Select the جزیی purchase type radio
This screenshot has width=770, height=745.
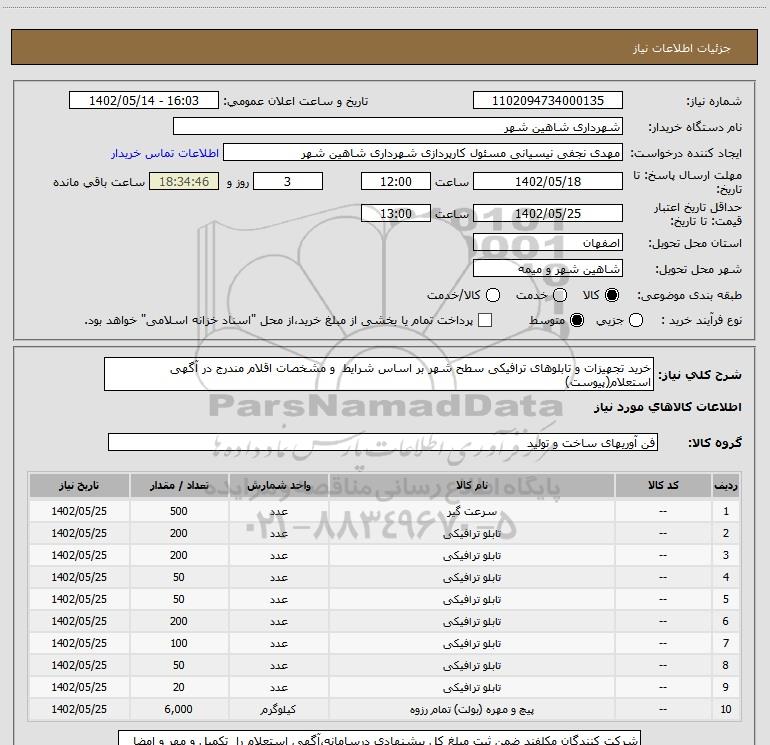[x=635, y=320]
